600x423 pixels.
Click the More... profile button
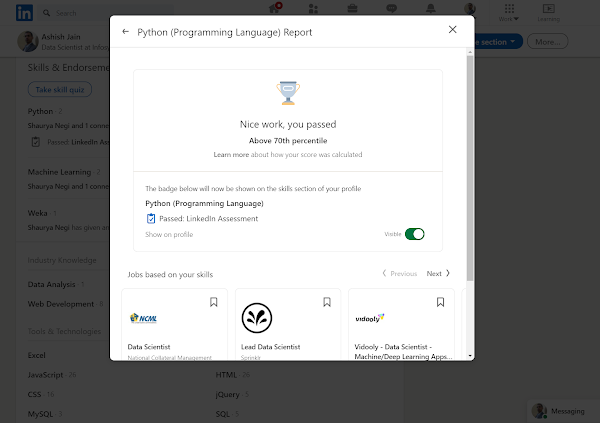click(548, 42)
